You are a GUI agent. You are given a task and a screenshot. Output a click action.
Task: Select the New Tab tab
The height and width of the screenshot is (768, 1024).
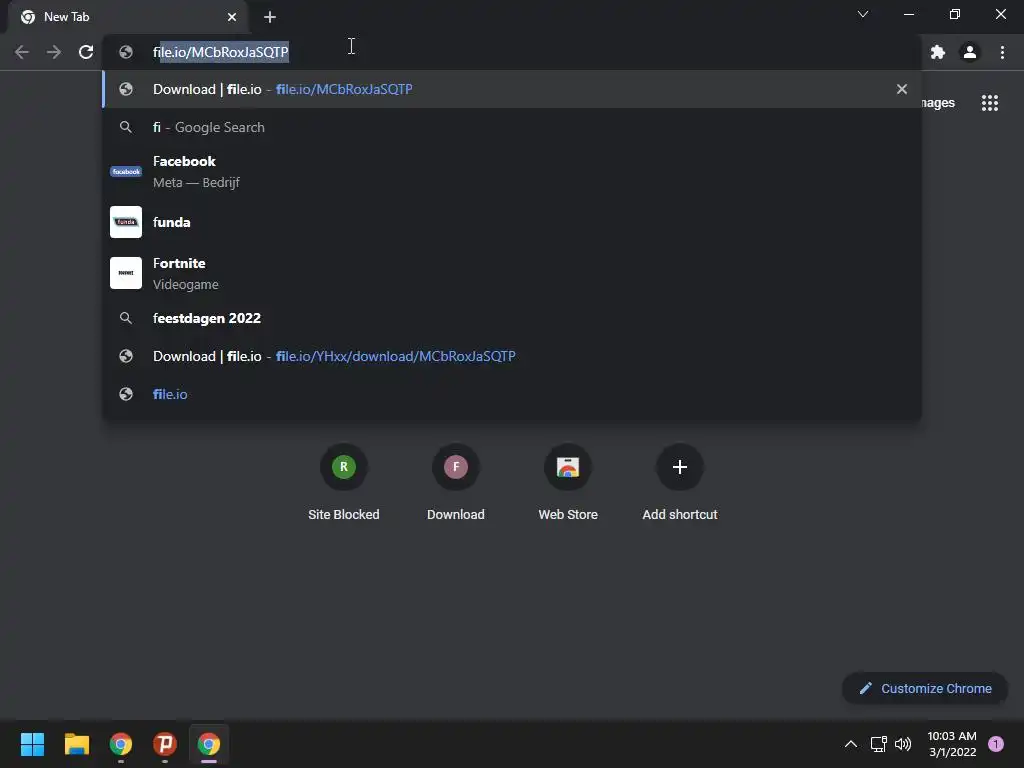tap(128, 17)
